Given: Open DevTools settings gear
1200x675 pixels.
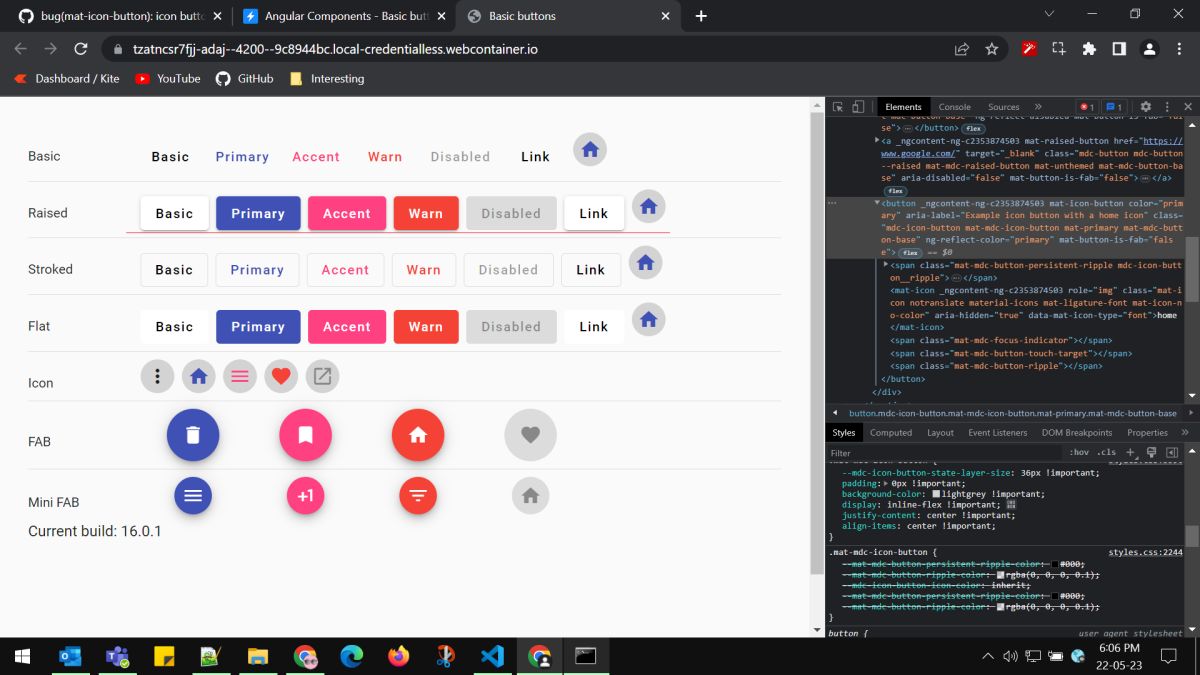Looking at the screenshot, I should click(1146, 107).
